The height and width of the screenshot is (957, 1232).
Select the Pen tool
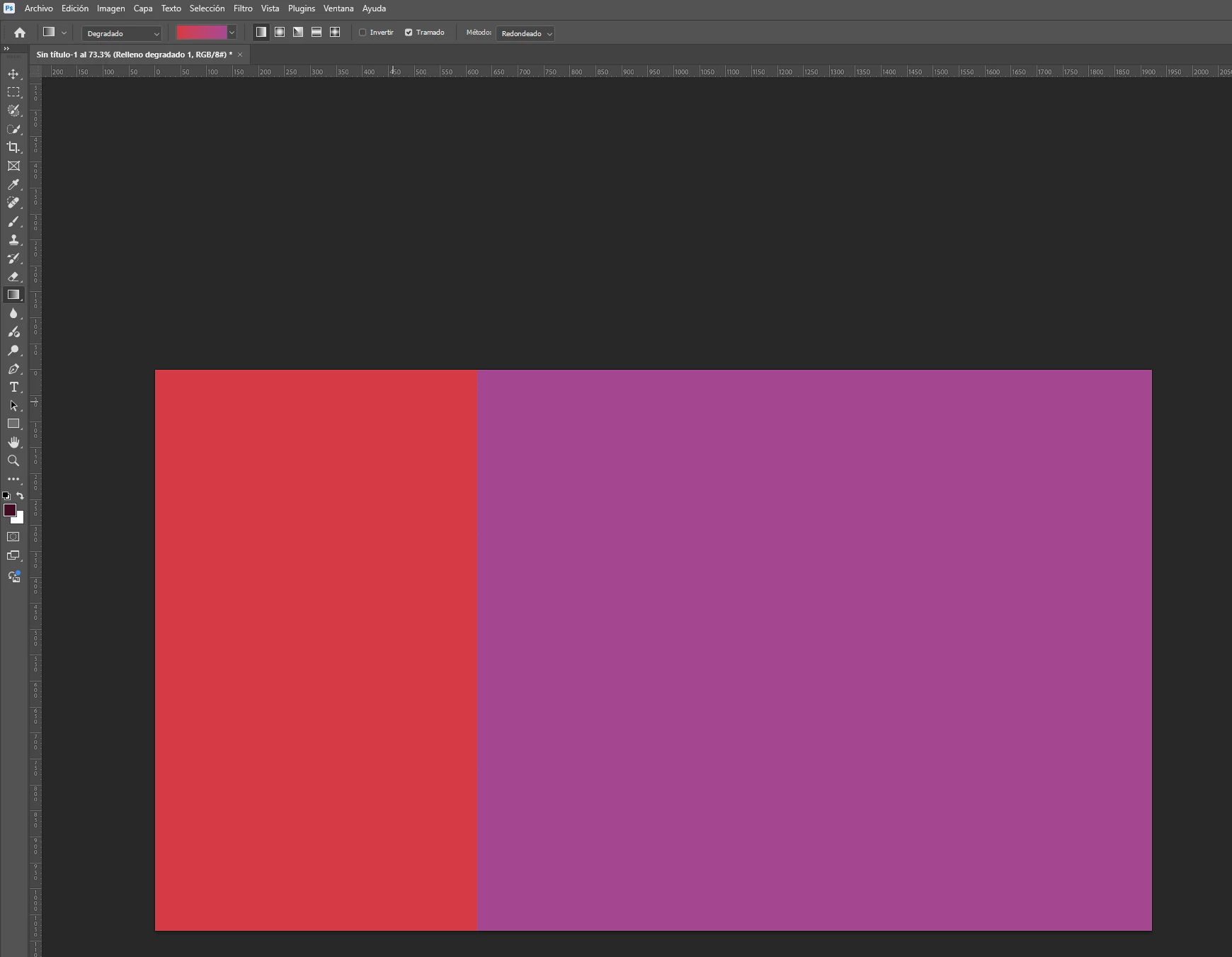(x=13, y=368)
